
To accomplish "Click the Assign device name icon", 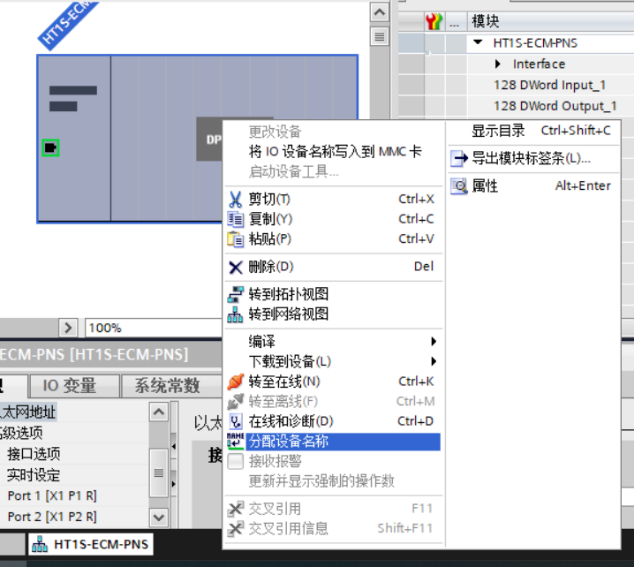I will pyautogui.click(x=235, y=441).
